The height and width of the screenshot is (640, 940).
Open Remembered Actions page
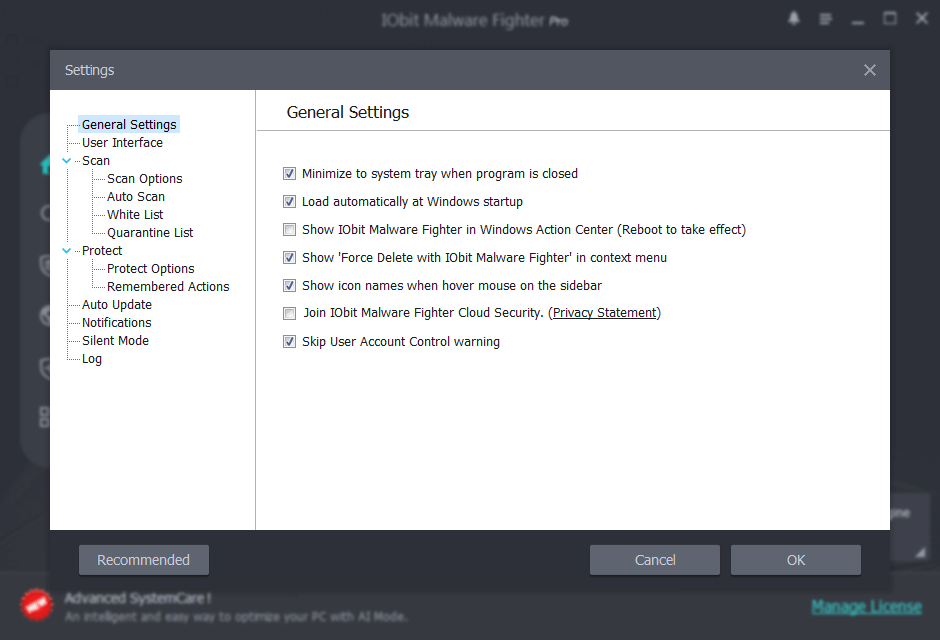point(168,286)
